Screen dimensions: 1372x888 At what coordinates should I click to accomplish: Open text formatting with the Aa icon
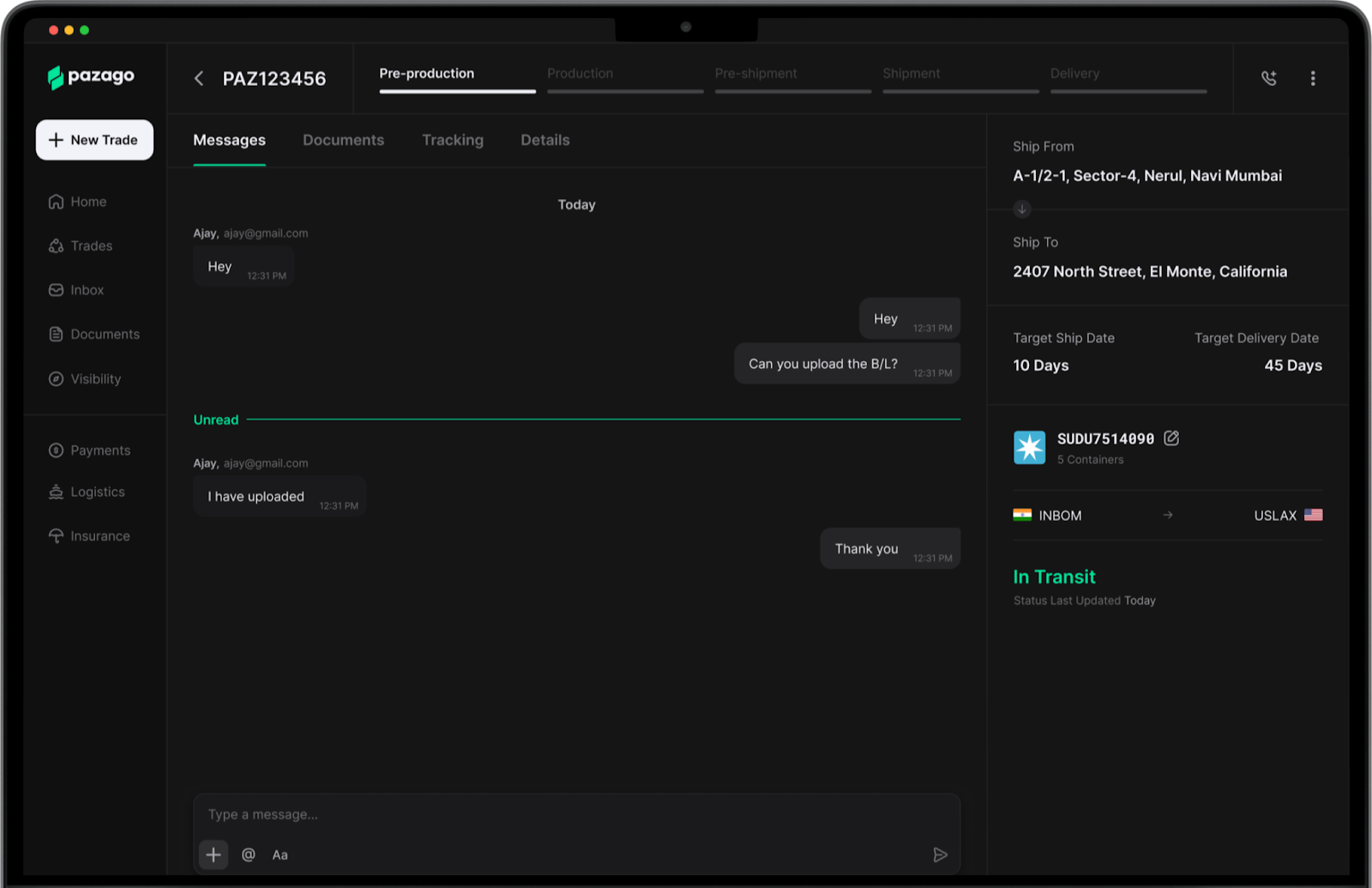point(280,855)
